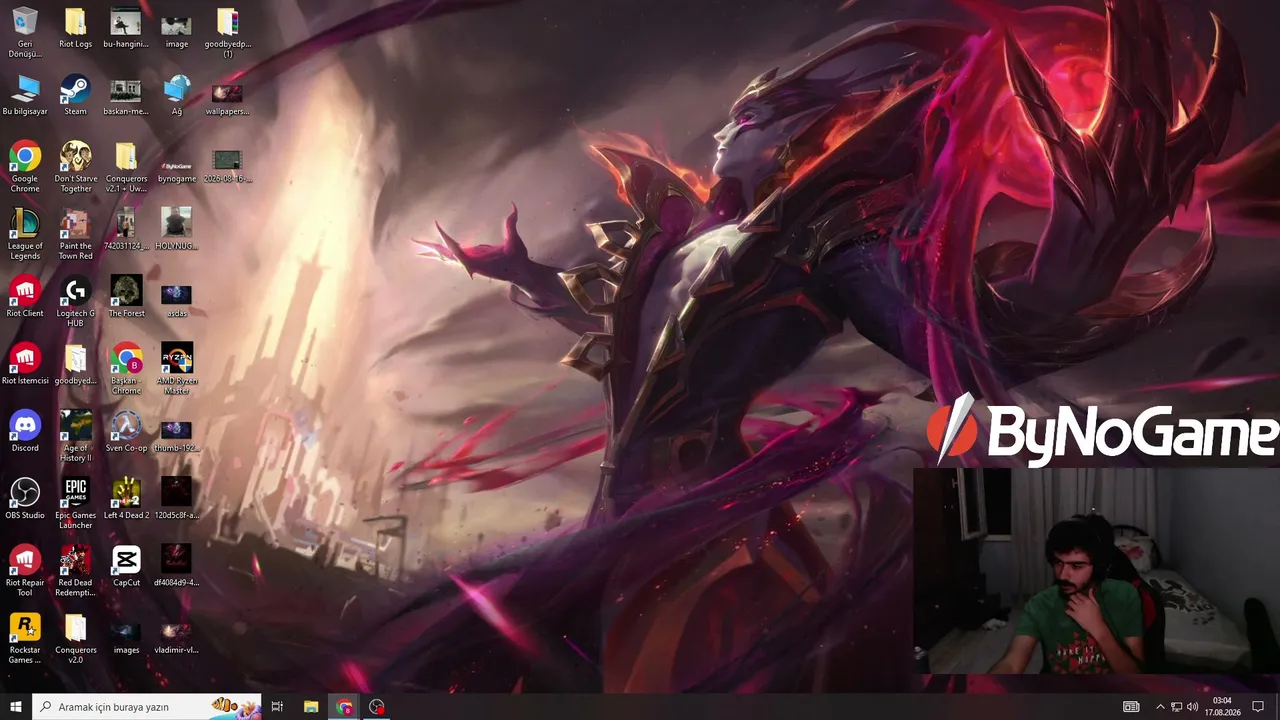Viewport: 1280px width, 720px height.
Task: Launch the Riot Client shortcut
Action: coord(25,291)
